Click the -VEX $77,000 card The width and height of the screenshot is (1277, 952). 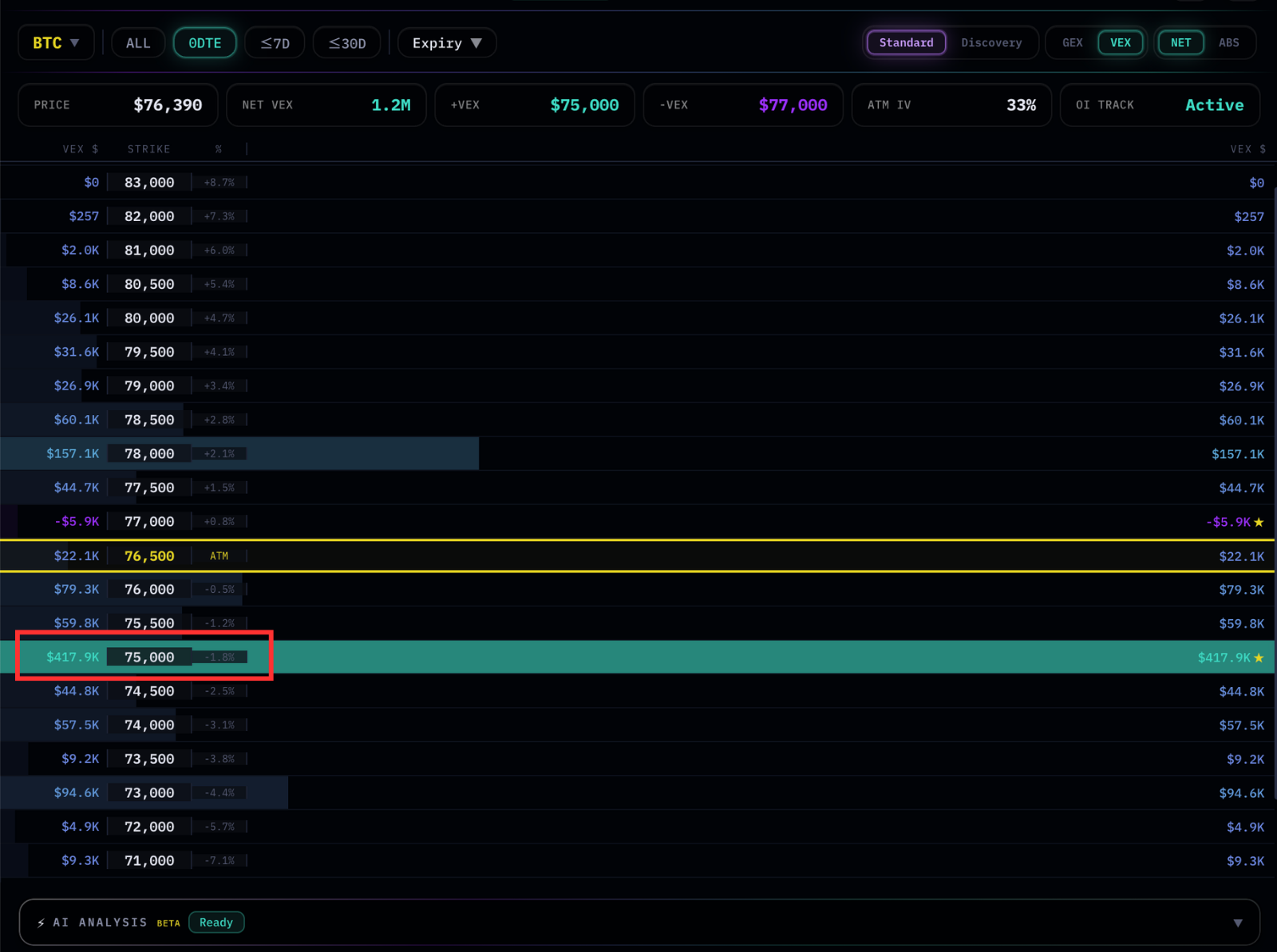point(743,105)
